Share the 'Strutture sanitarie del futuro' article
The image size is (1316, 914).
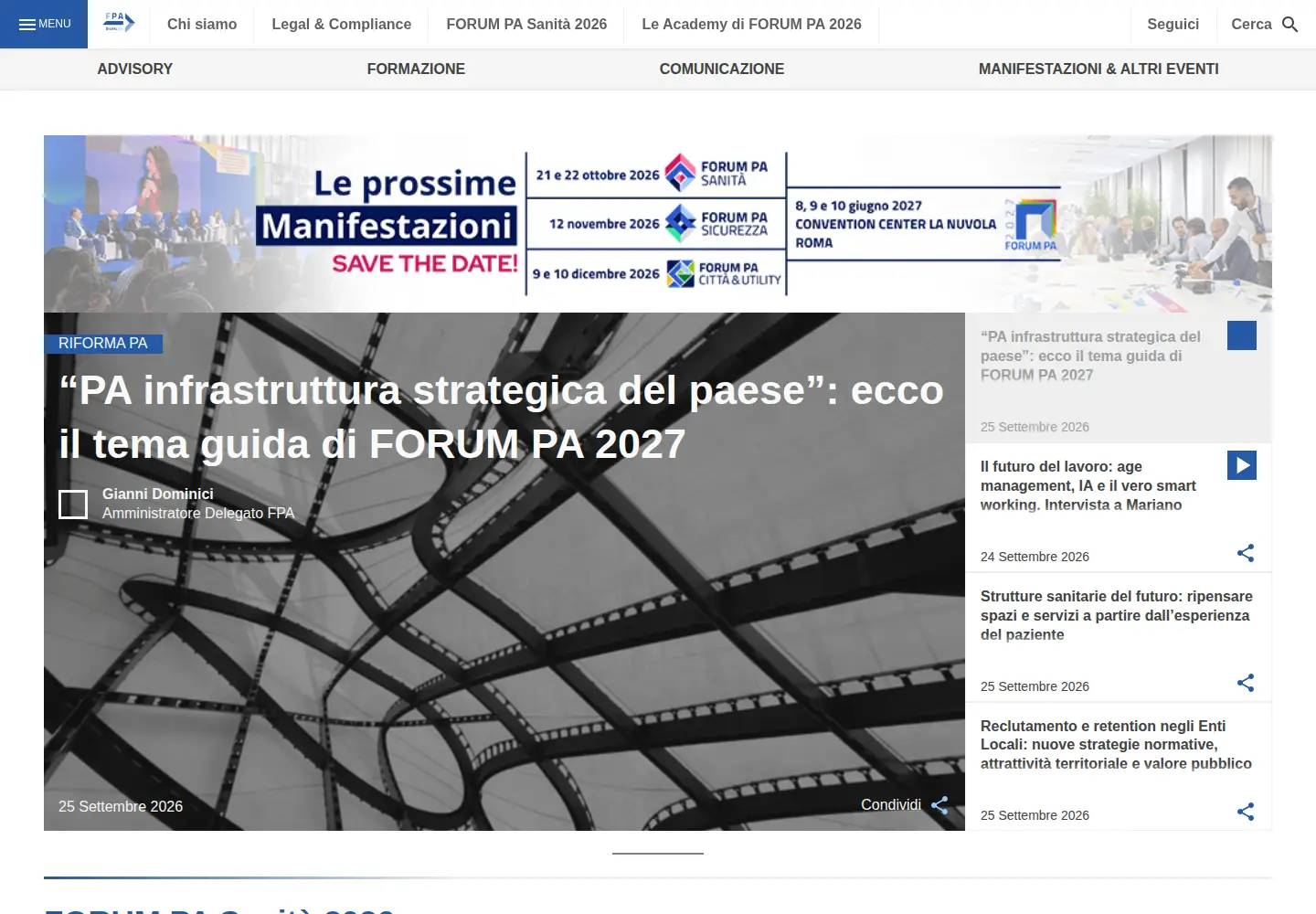coord(1246,683)
